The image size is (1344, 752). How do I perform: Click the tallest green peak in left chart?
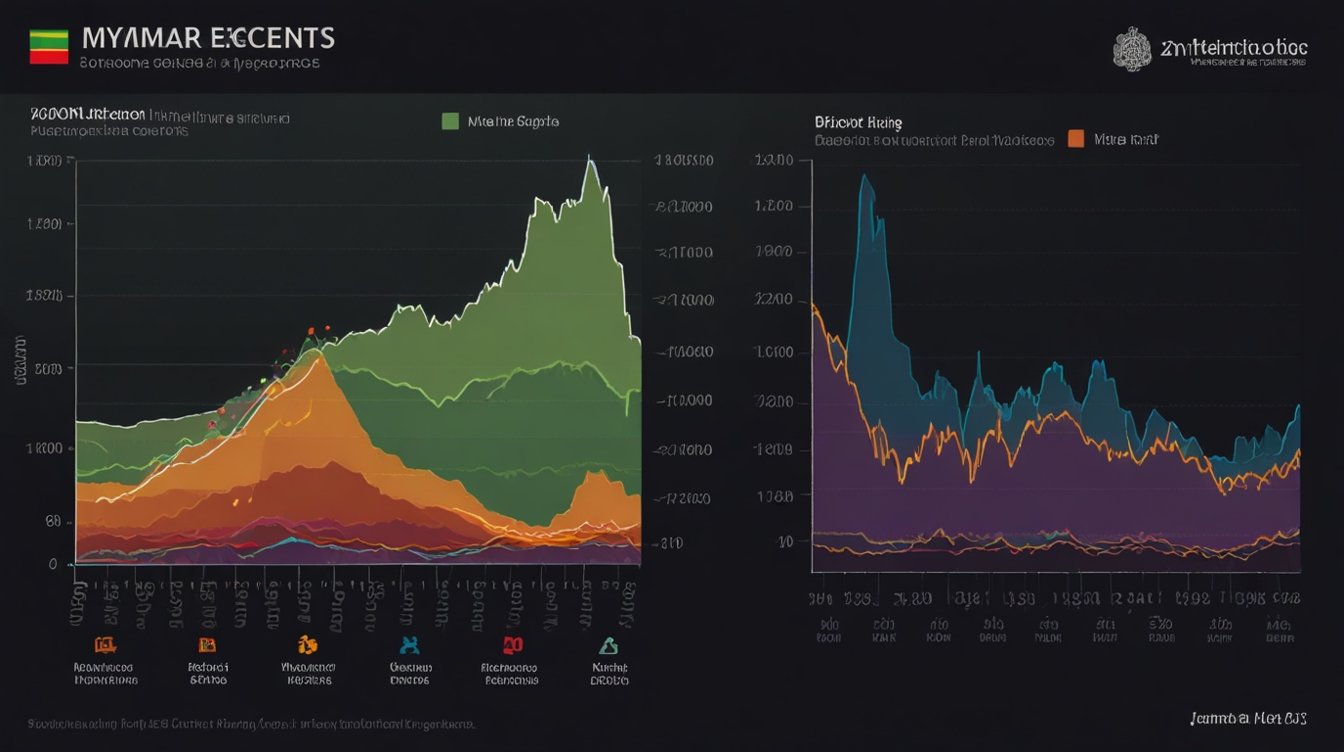[591, 160]
